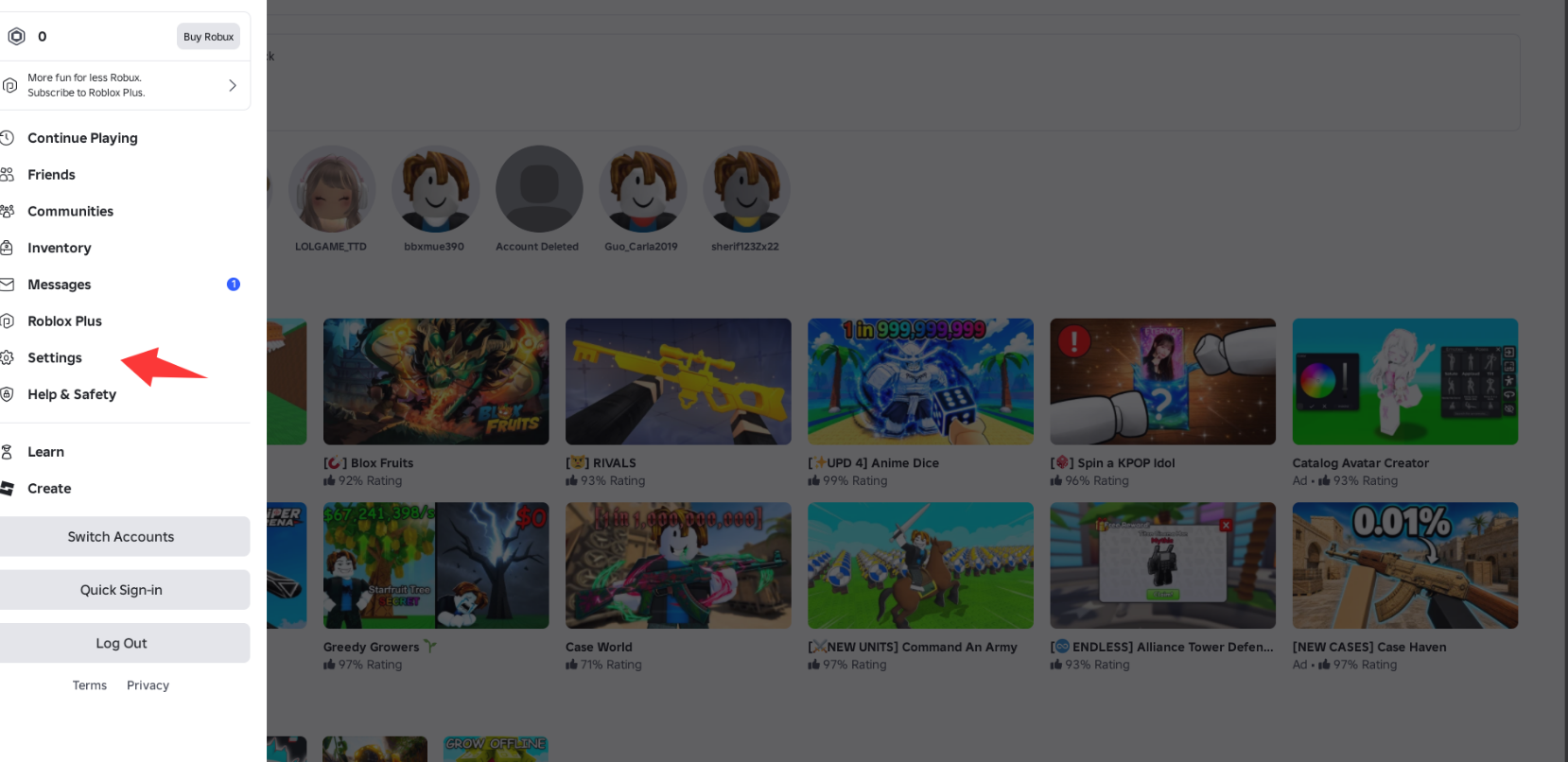
Task: Click the Communities group icon
Action: point(7,211)
